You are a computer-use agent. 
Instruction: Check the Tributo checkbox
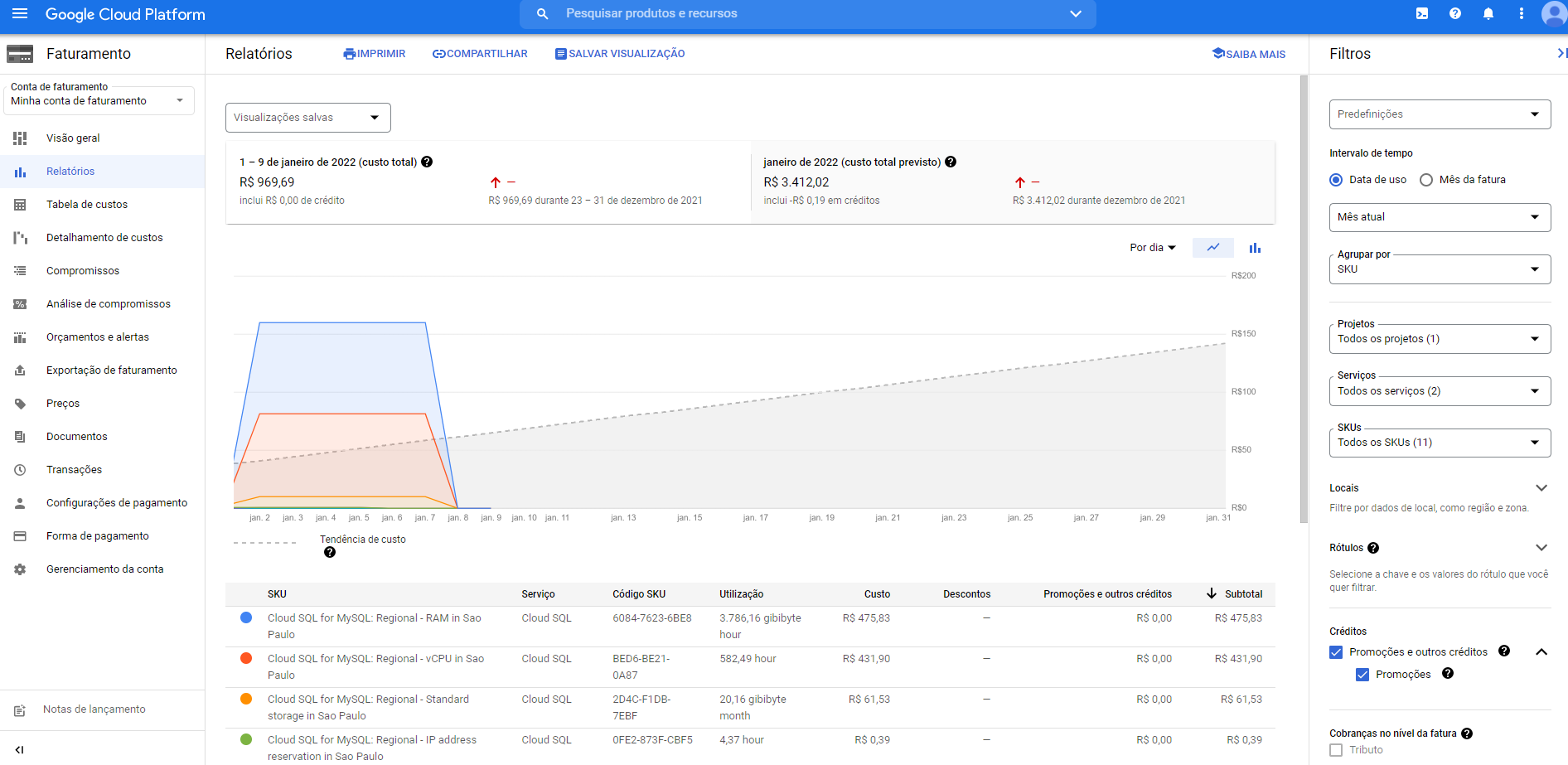1336,750
